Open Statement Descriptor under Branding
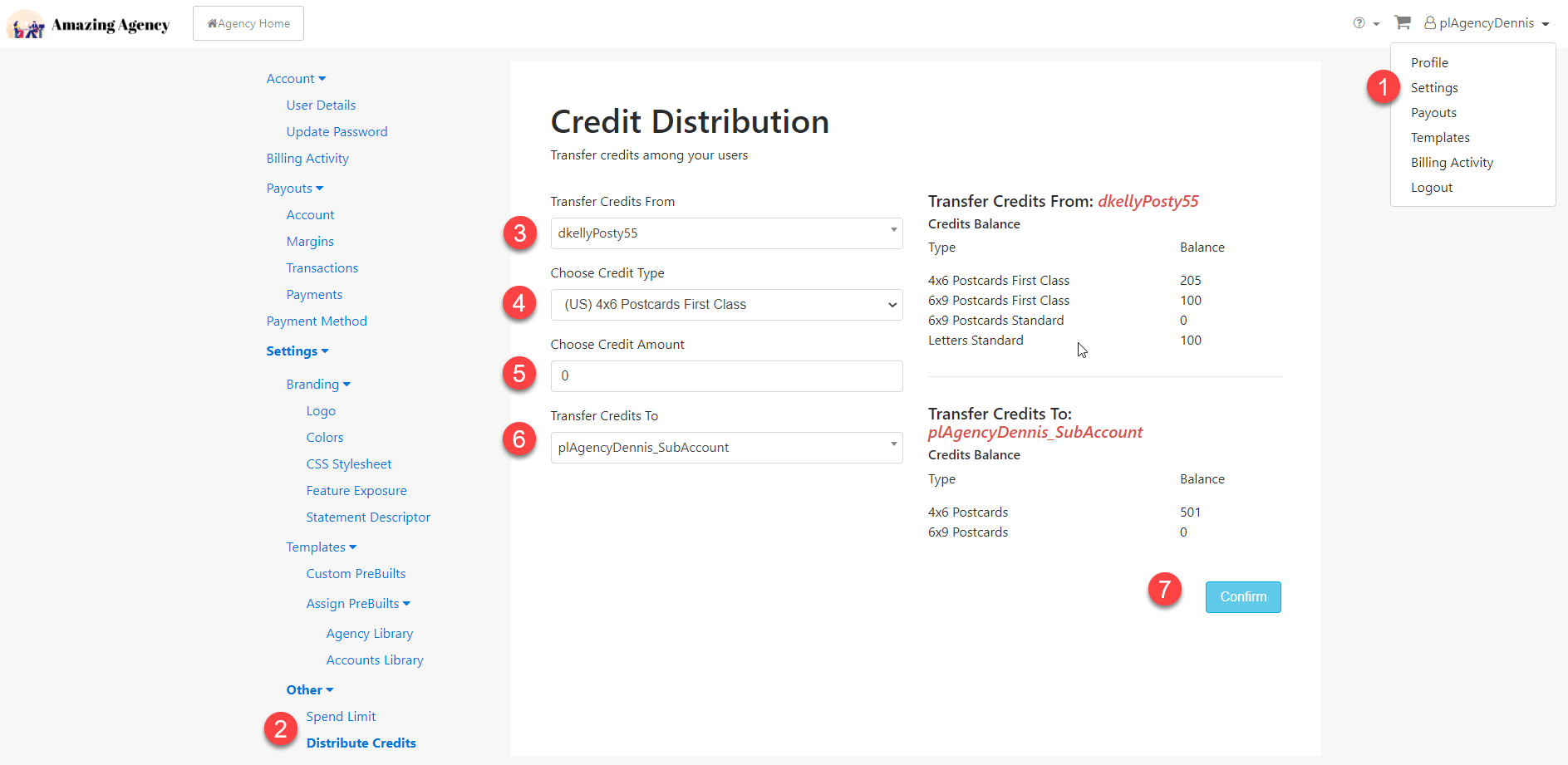The height and width of the screenshot is (765, 1568). click(x=368, y=517)
